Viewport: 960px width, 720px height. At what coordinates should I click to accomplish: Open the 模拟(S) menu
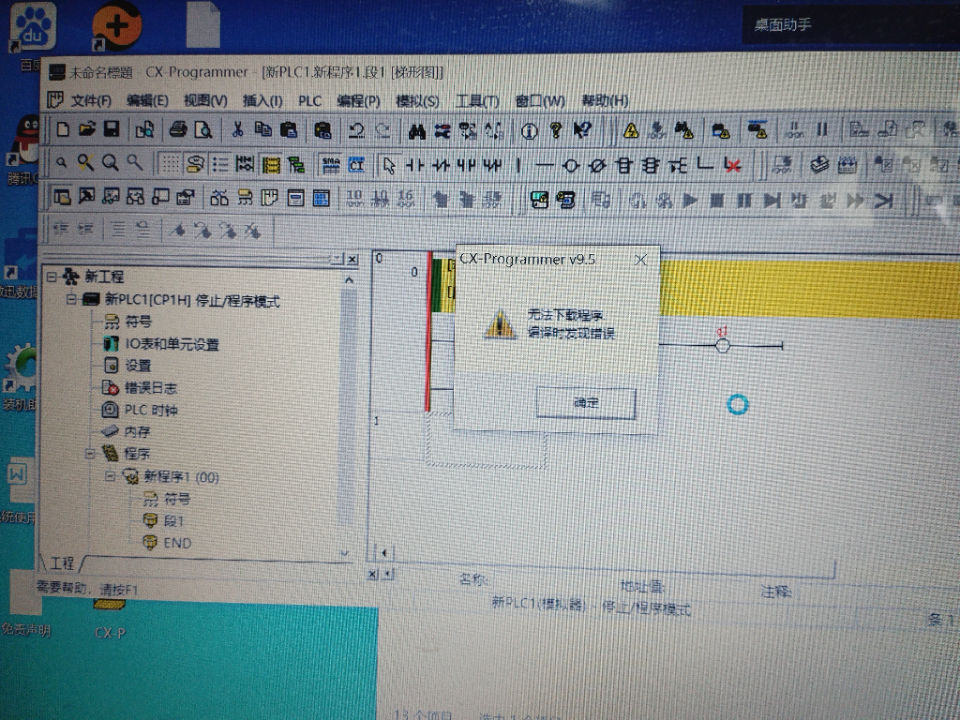click(x=417, y=100)
